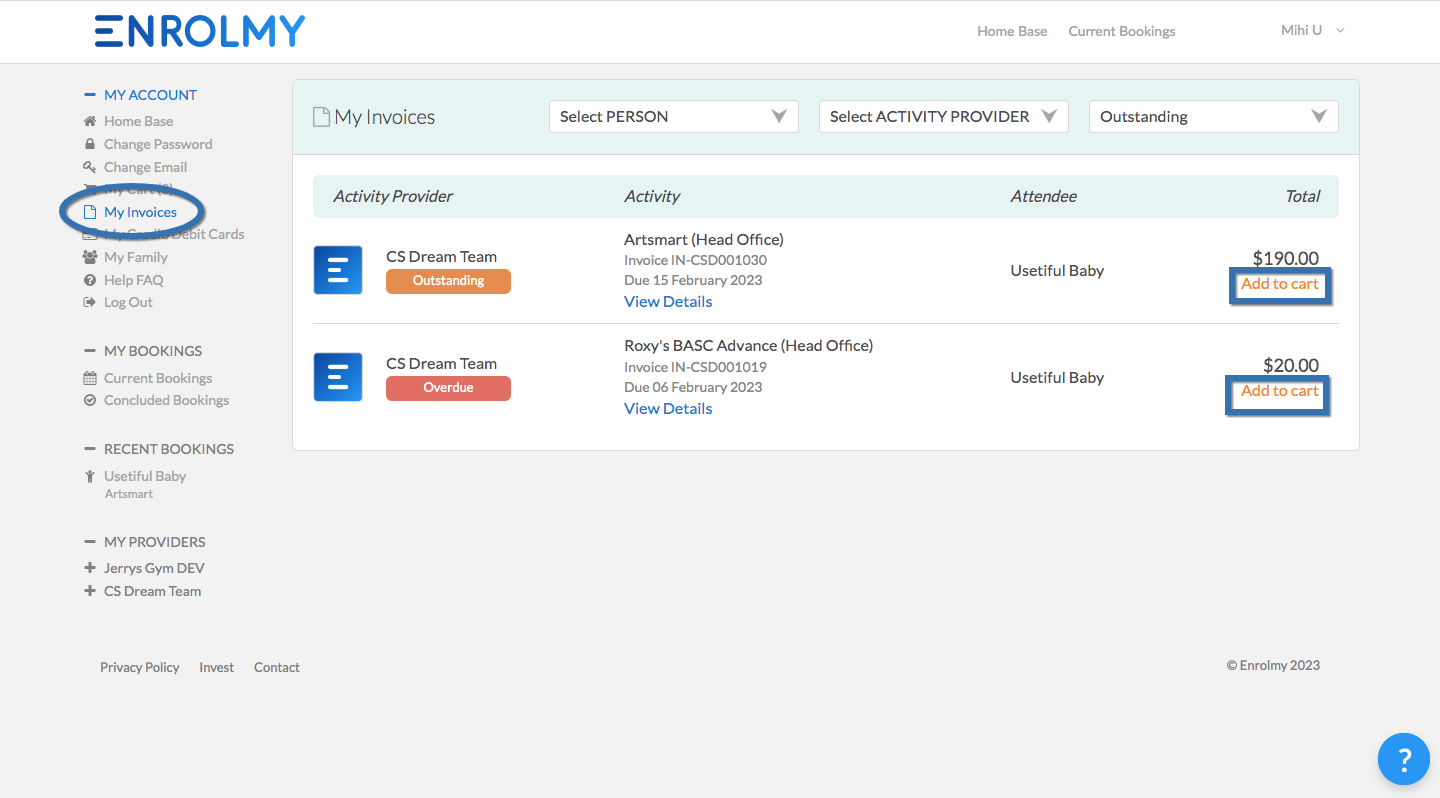Open My Family in the sidebar
Viewport: 1440px width, 798px height.
tap(136, 257)
